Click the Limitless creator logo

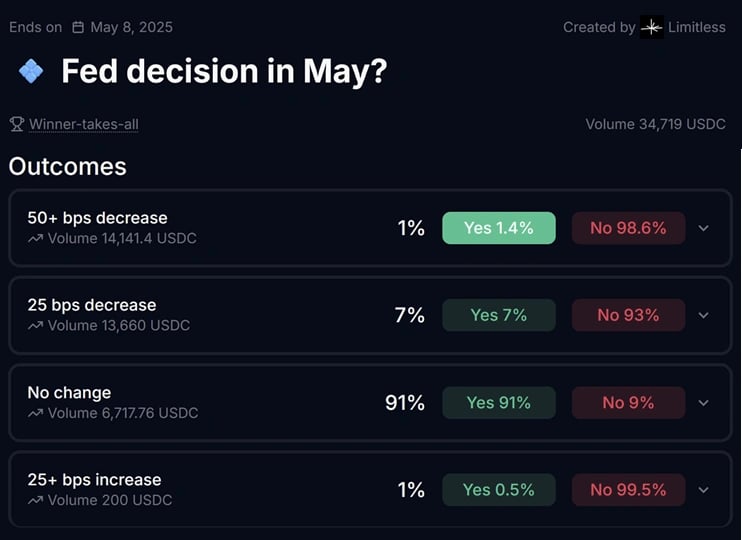[652, 27]
